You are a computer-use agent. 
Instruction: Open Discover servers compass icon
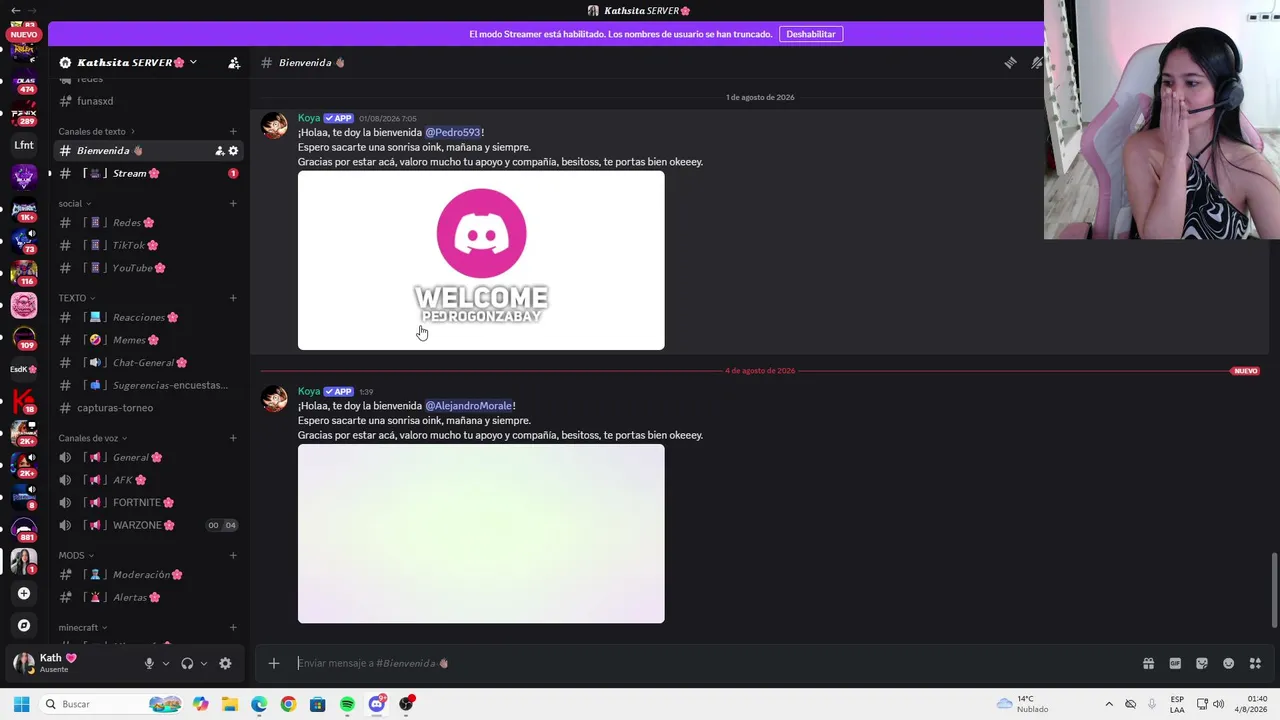(24, 625)
